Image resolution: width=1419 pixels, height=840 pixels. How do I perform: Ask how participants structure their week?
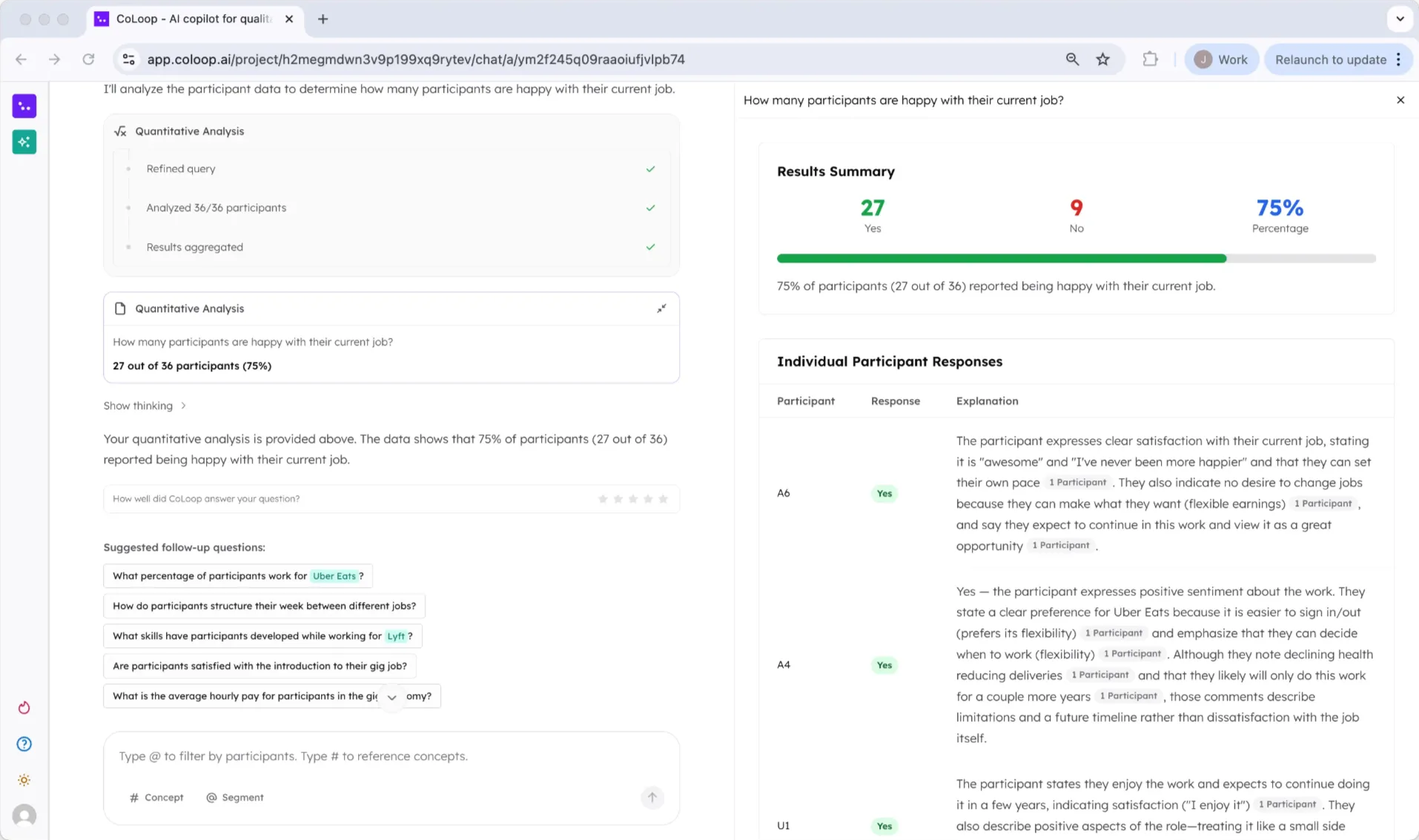(x=264, y=606)
